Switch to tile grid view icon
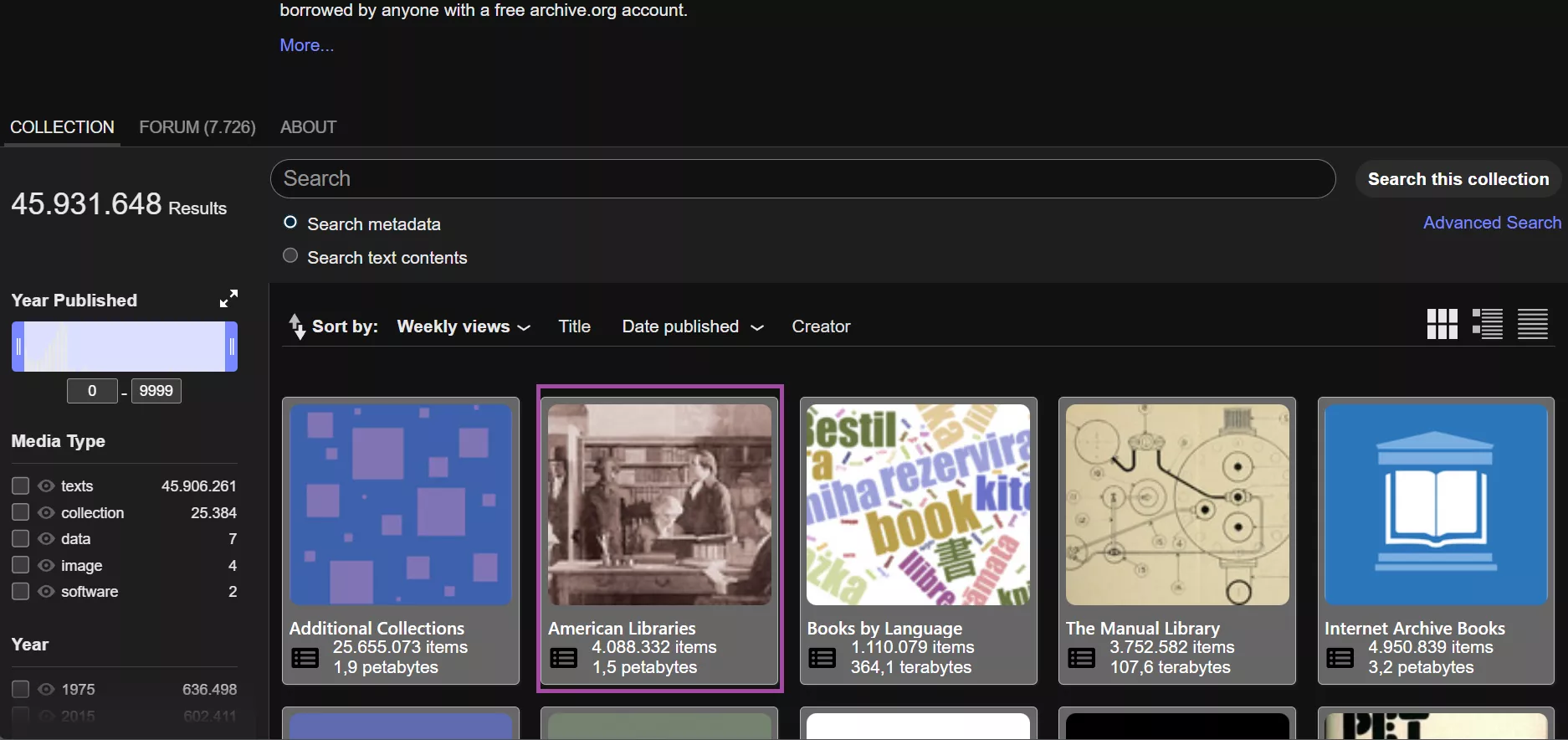 1442,324
